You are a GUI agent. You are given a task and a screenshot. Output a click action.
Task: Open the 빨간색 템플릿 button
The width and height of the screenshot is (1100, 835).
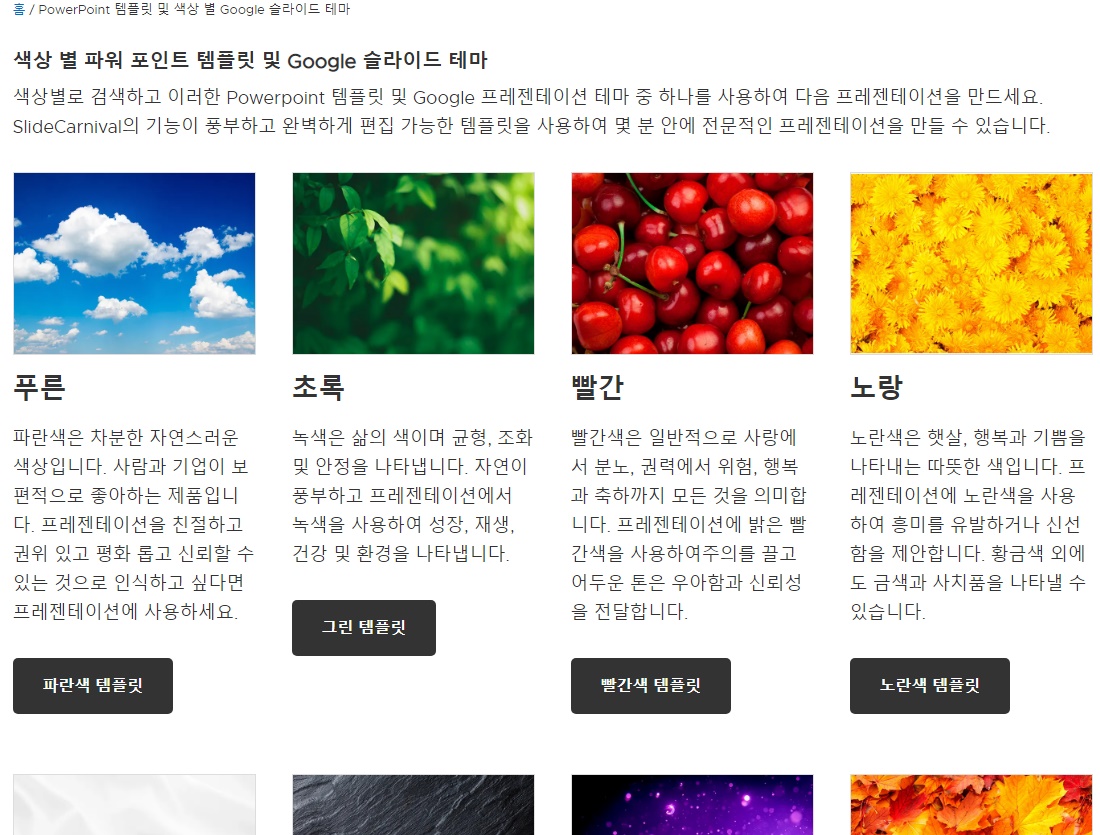point(650,686)
